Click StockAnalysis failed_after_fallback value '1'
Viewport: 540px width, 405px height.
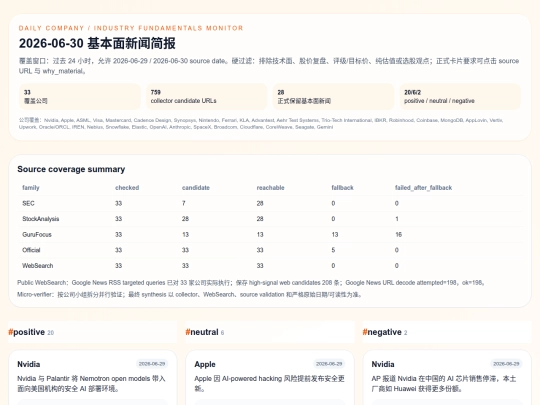tap(397, 219)
